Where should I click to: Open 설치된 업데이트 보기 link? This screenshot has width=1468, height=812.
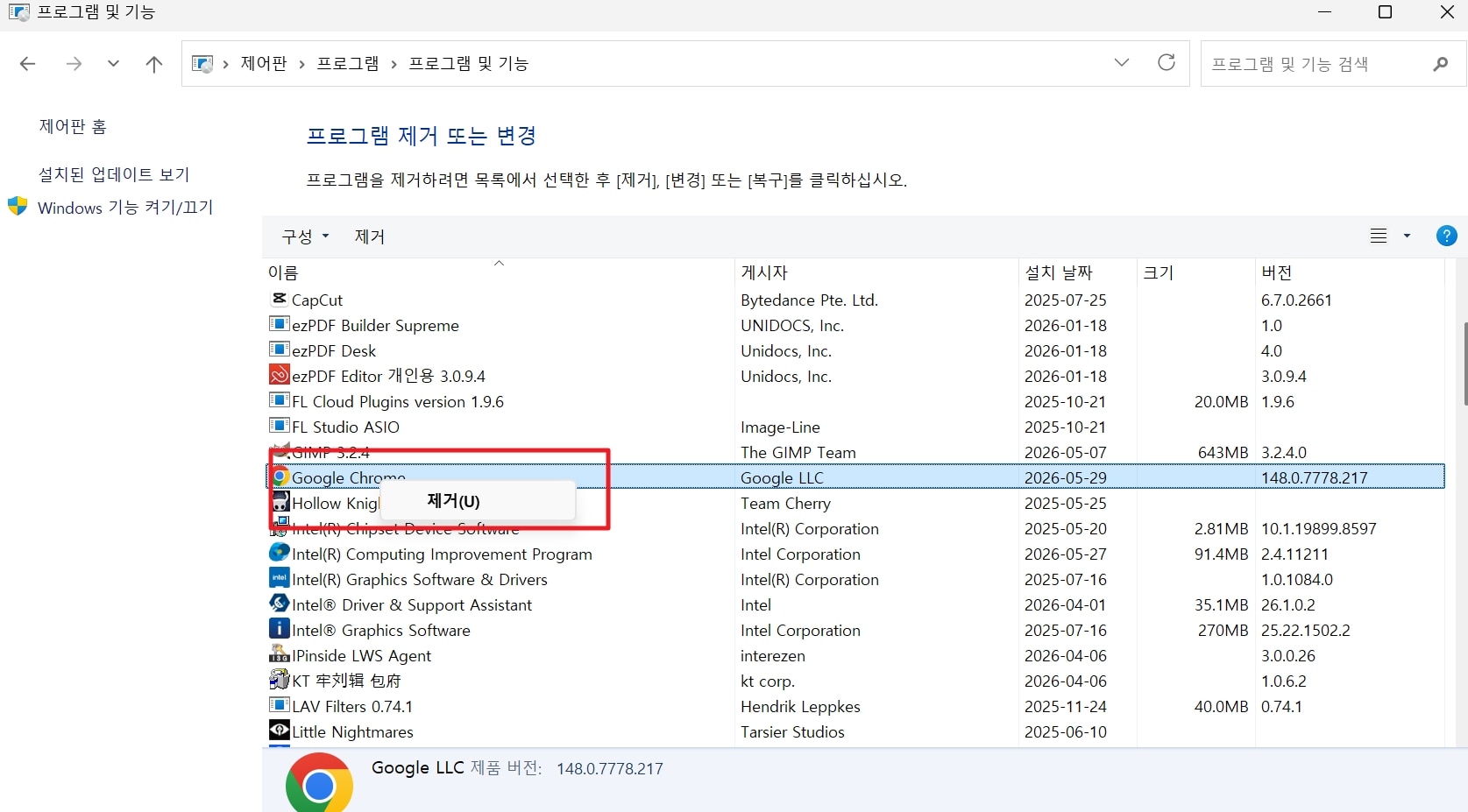coord(114,174)
